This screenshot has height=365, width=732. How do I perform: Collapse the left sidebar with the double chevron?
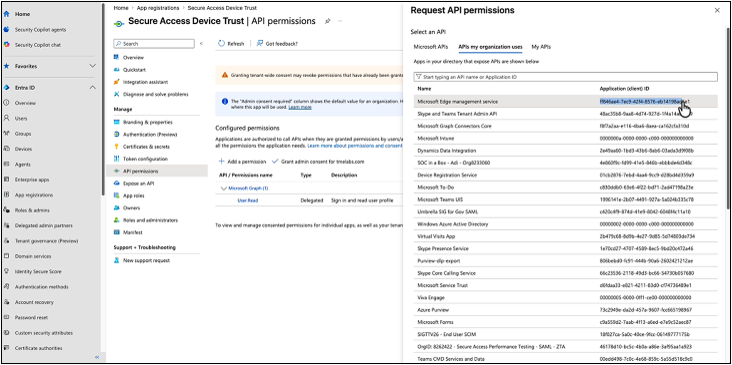(97, 357)
